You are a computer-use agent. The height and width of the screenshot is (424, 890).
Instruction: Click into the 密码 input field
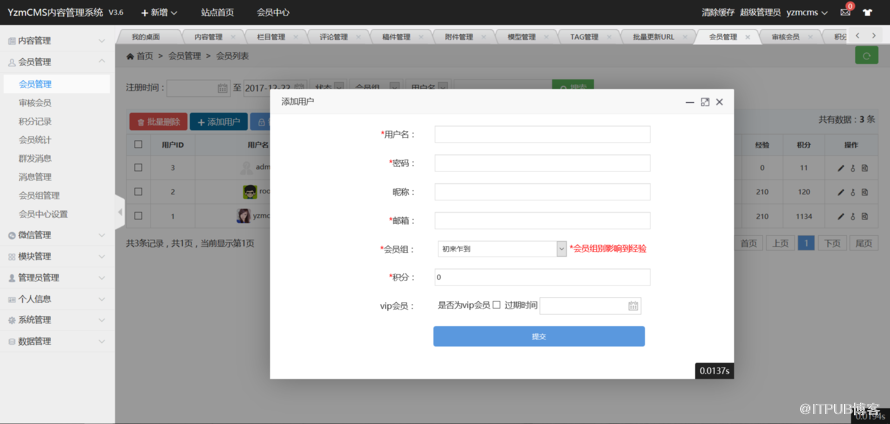click(543, 163)
